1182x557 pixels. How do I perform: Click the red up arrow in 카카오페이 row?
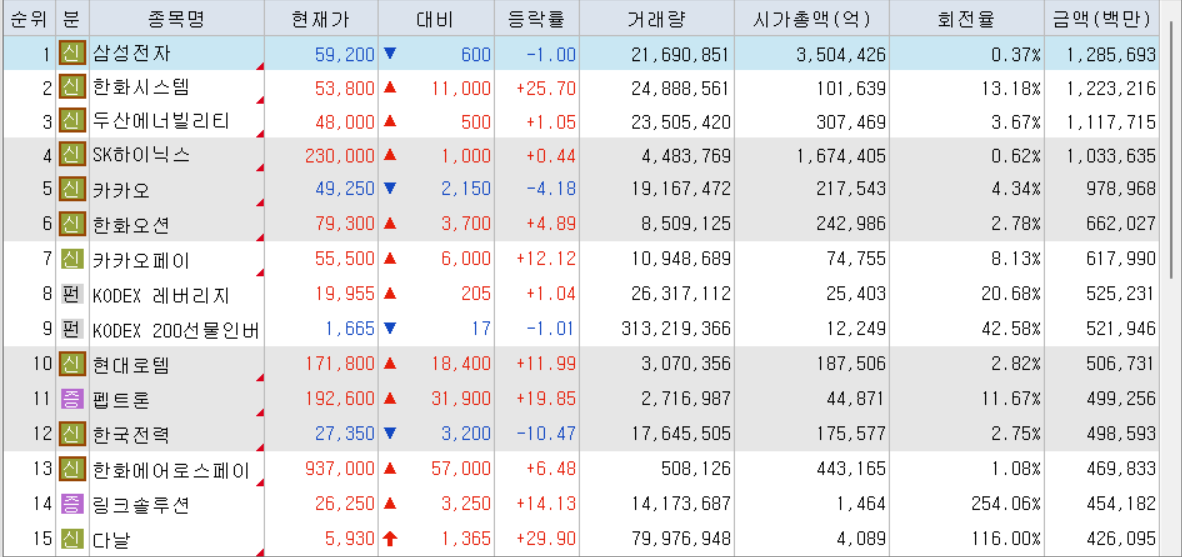pos(390,259)
